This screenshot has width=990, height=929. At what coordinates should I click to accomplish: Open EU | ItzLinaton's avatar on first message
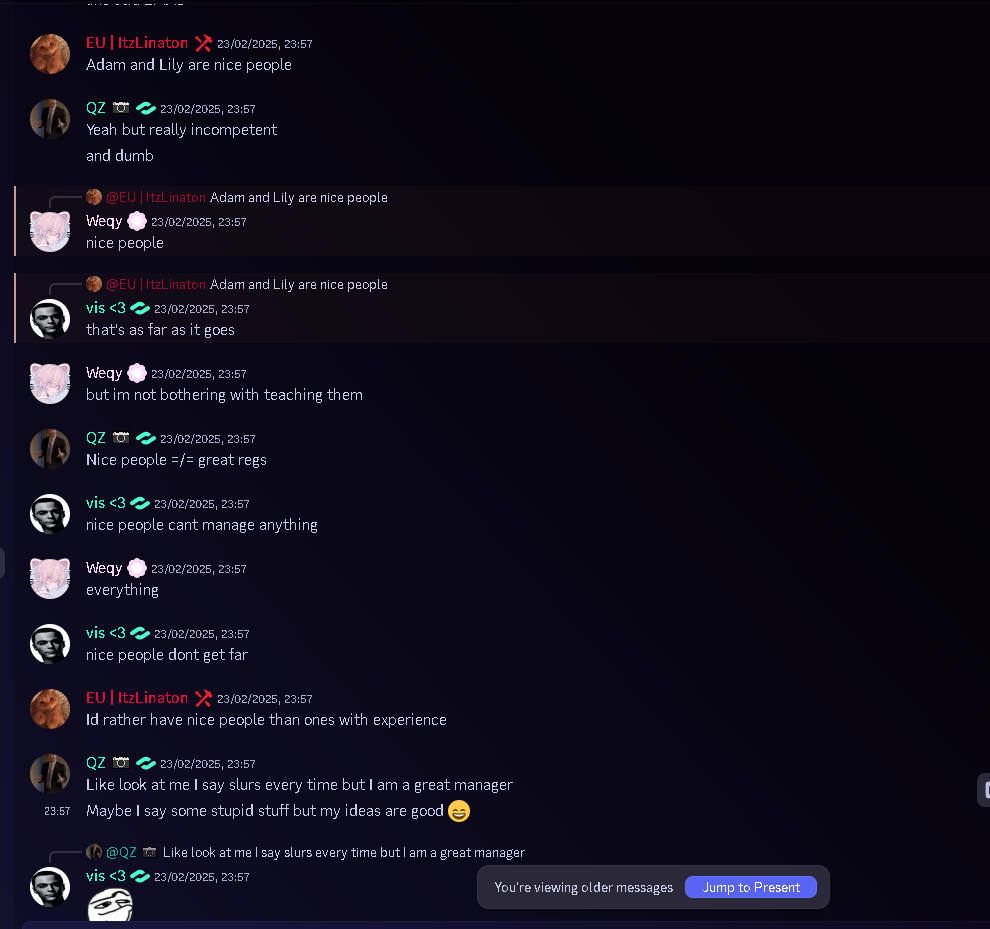point(50,54)
